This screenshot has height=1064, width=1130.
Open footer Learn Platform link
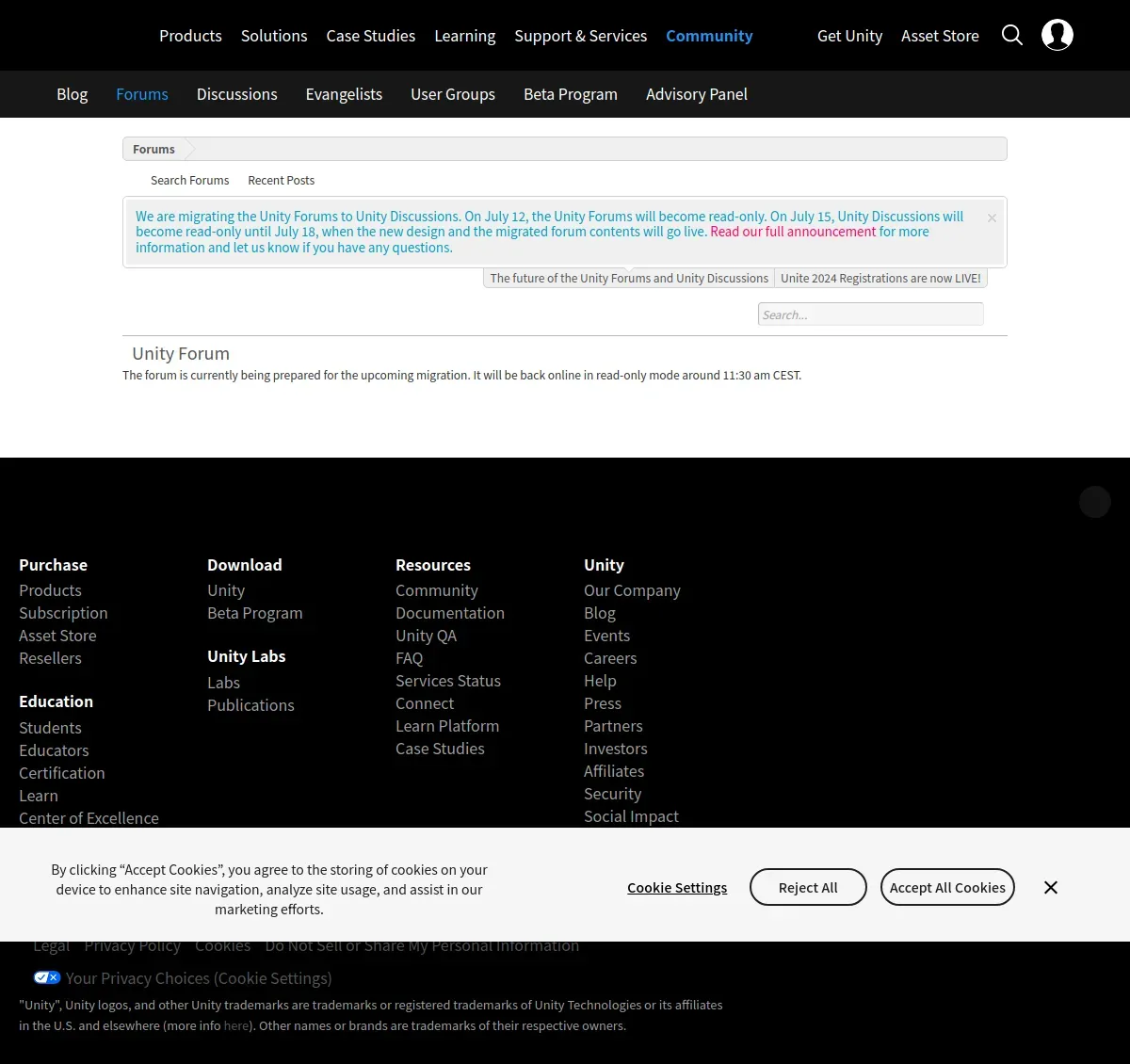coord(447,726)
